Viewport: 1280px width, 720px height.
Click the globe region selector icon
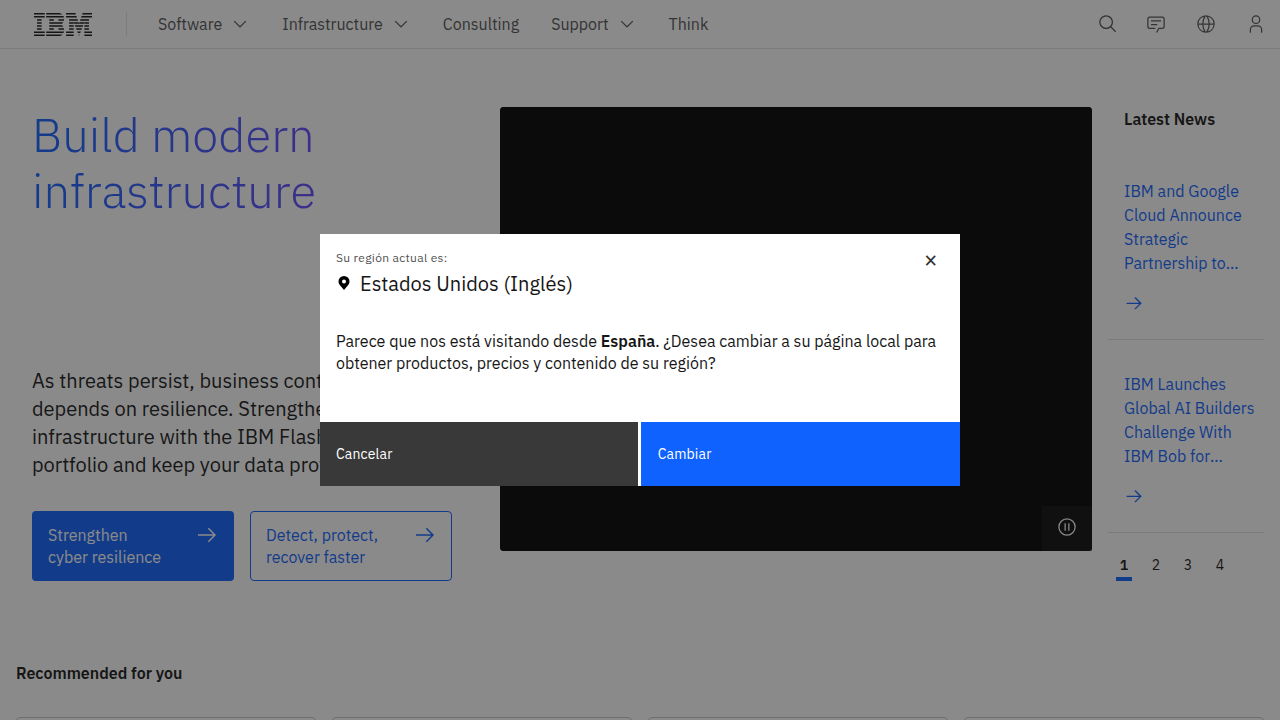1206,24
